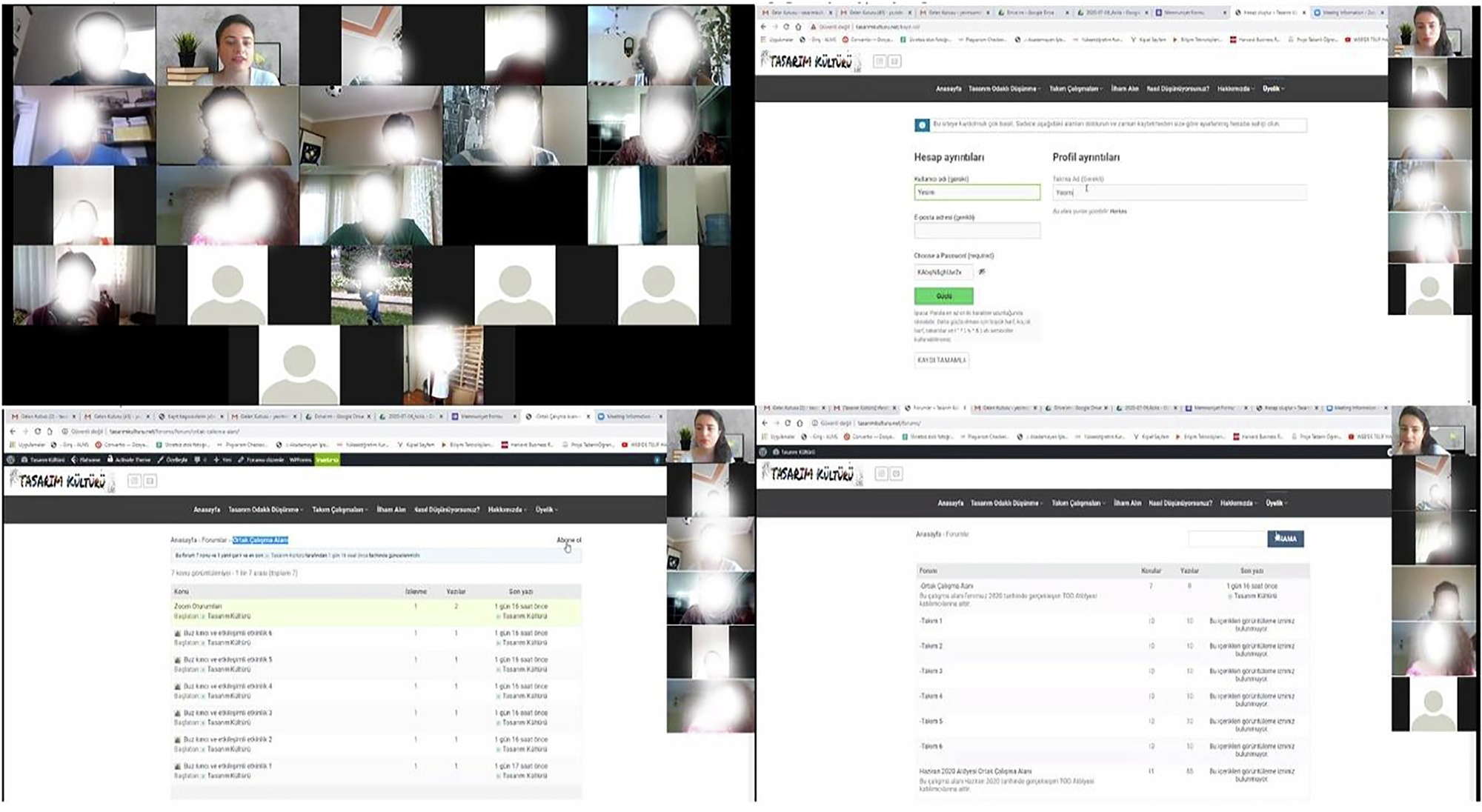Click reload icon in the registration page browser
The height and width of the screenshot is (812, 1482).
pos(786,27)
